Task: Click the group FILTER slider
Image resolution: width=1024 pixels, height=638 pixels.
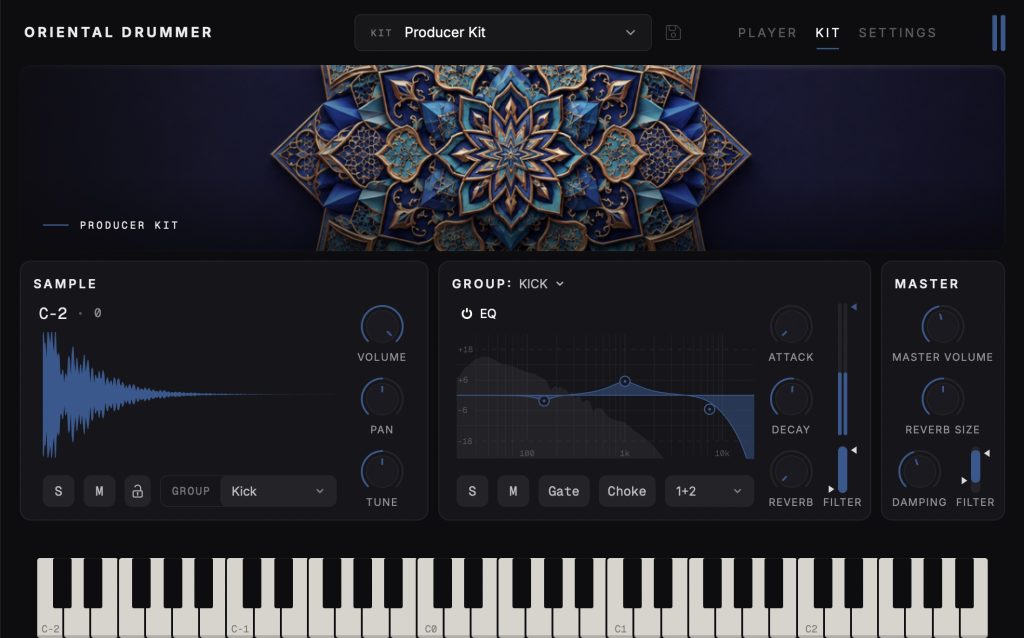Action: [x=842, y=470]
